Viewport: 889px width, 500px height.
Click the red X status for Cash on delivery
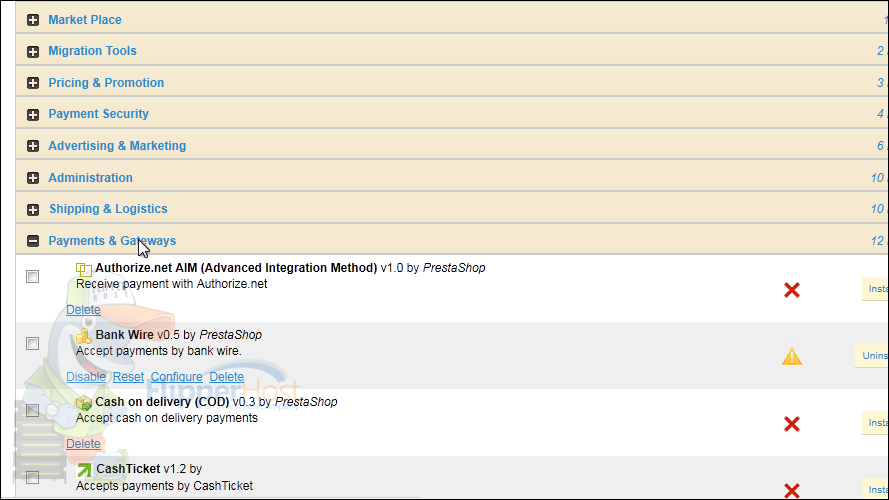[791, 424]
